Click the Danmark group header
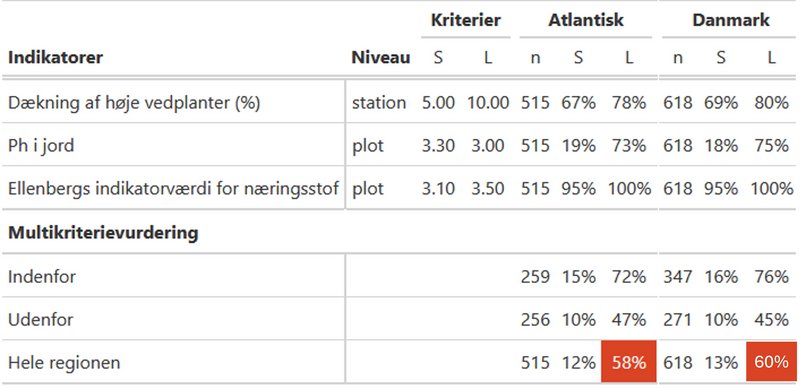The image size is (800, 389). (x=731, y=20)
